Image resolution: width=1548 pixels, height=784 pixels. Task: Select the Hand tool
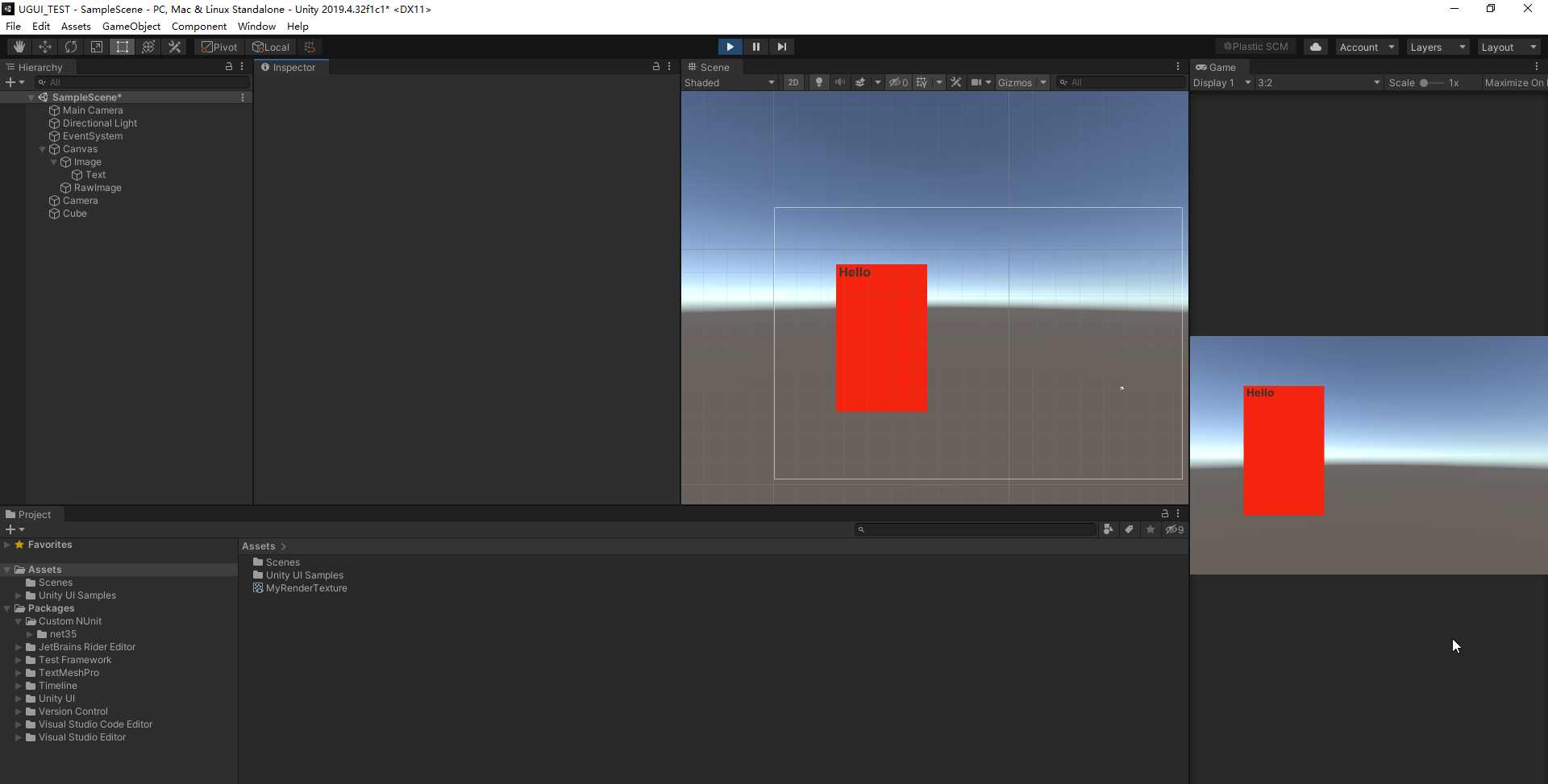(x=19, y=47)
